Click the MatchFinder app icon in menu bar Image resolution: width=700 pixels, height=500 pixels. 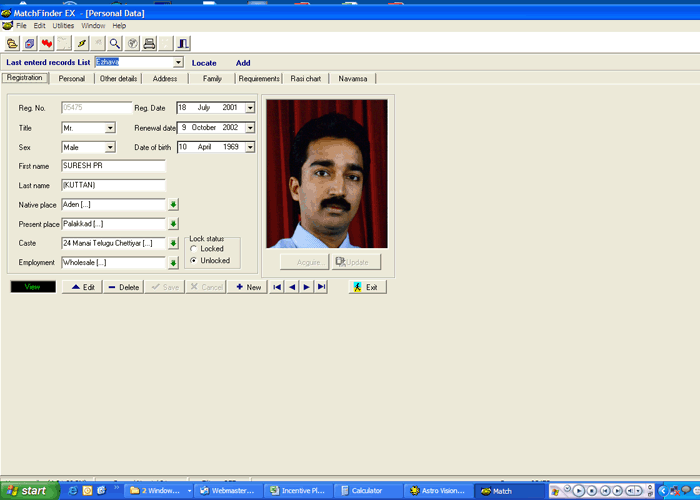7,25
